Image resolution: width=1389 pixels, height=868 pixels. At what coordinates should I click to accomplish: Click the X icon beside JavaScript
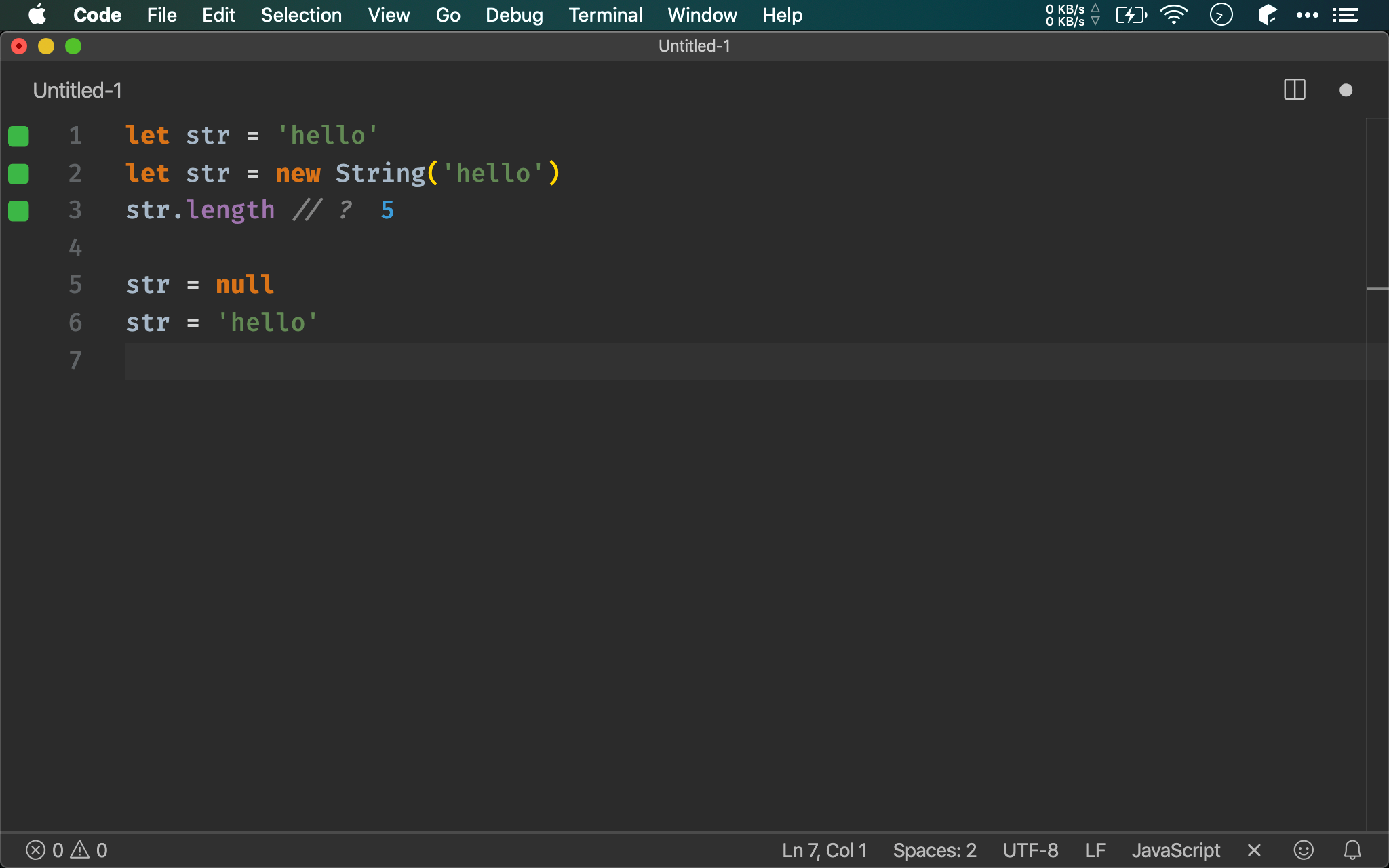coord(1254,850)
